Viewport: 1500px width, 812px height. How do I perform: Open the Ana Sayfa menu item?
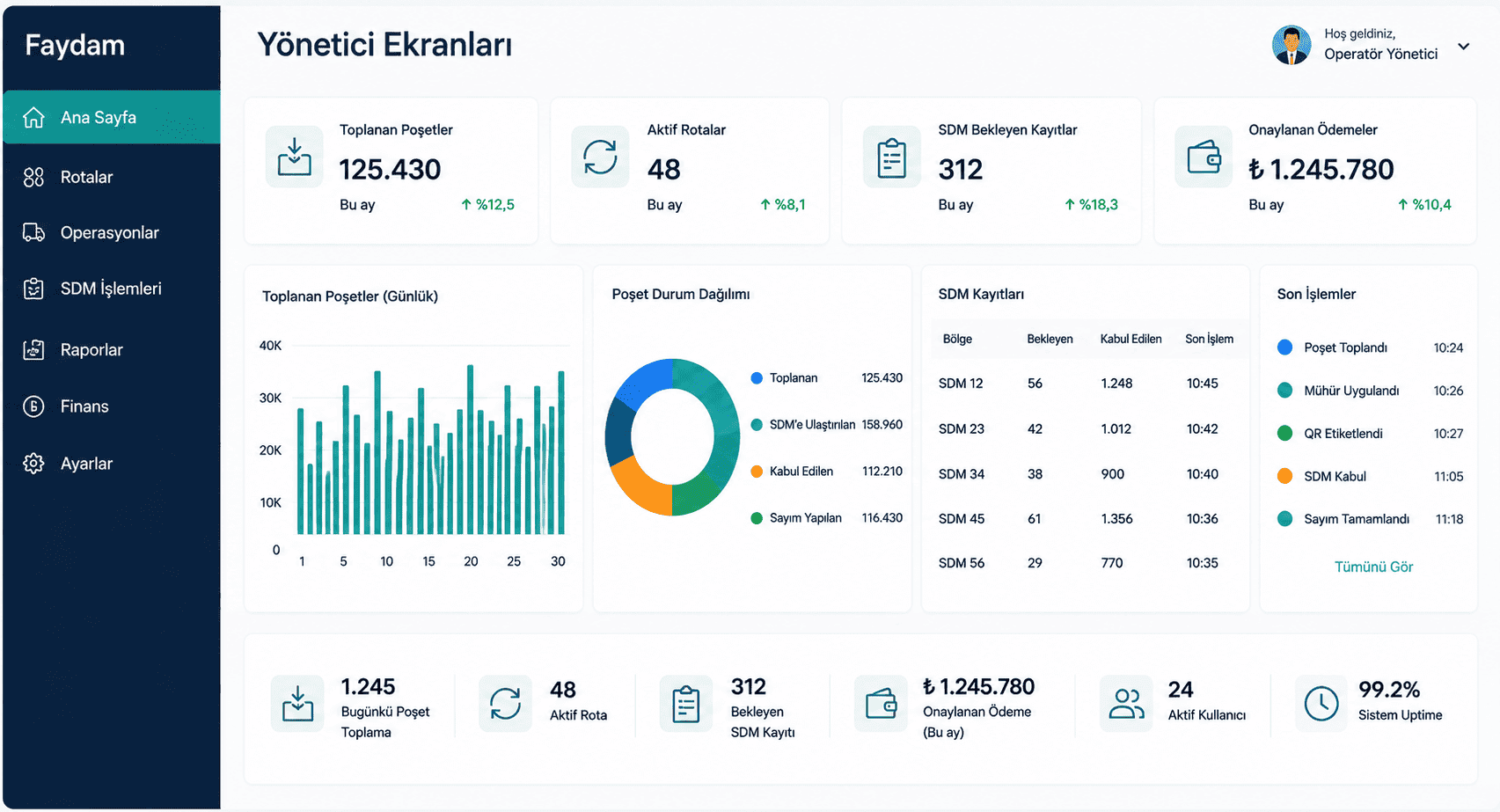point(112,117)
